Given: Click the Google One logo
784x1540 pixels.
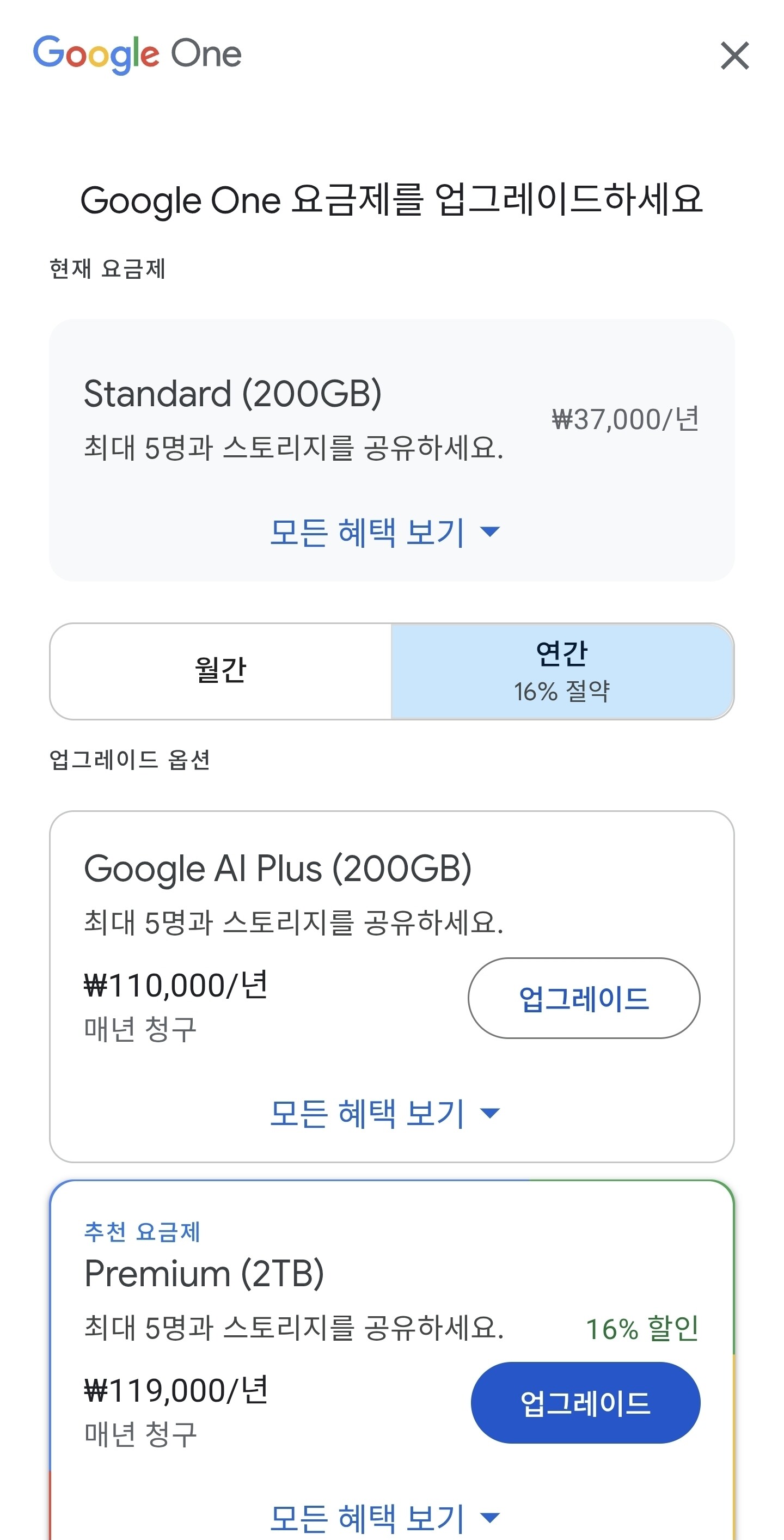Looking at the screenshot, I should (x=137, y=54).
